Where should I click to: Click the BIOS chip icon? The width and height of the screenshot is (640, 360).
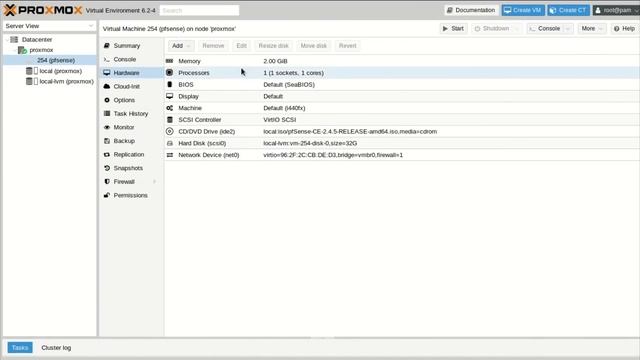coord(169,84)
